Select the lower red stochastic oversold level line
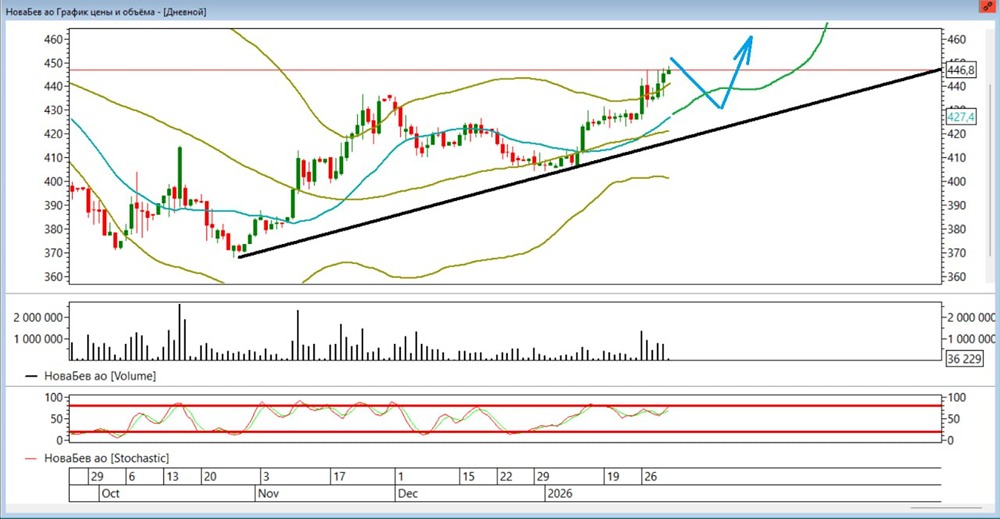 504,432
